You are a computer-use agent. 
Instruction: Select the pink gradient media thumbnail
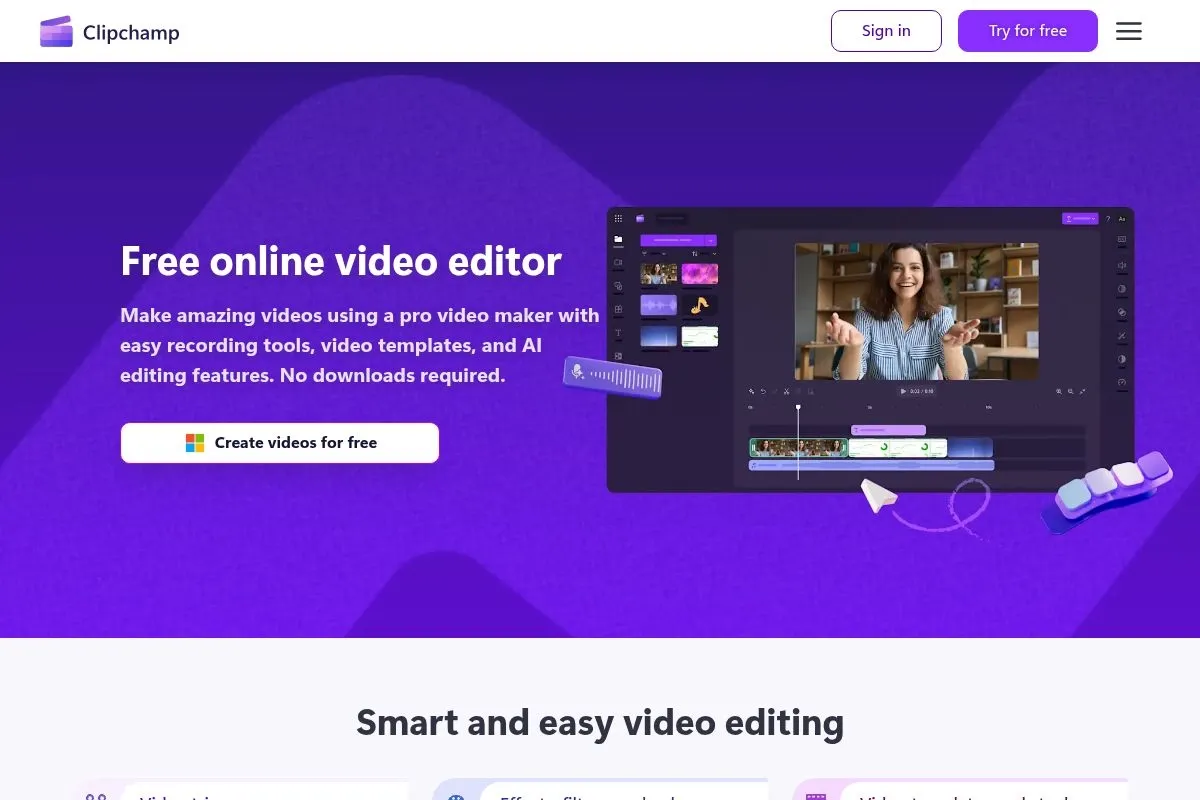pos(699,273)
